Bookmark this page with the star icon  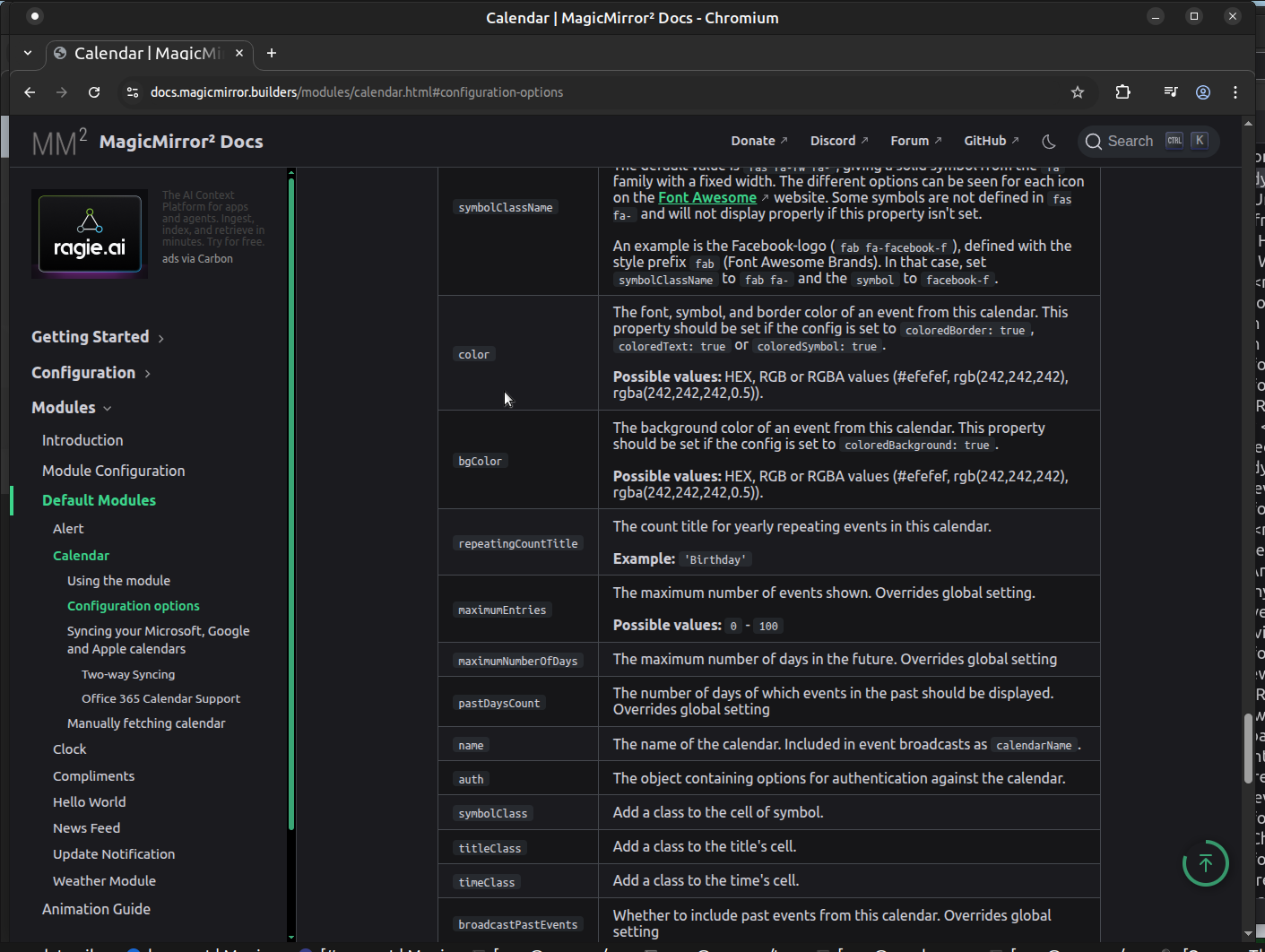[x=1078, y=92]
